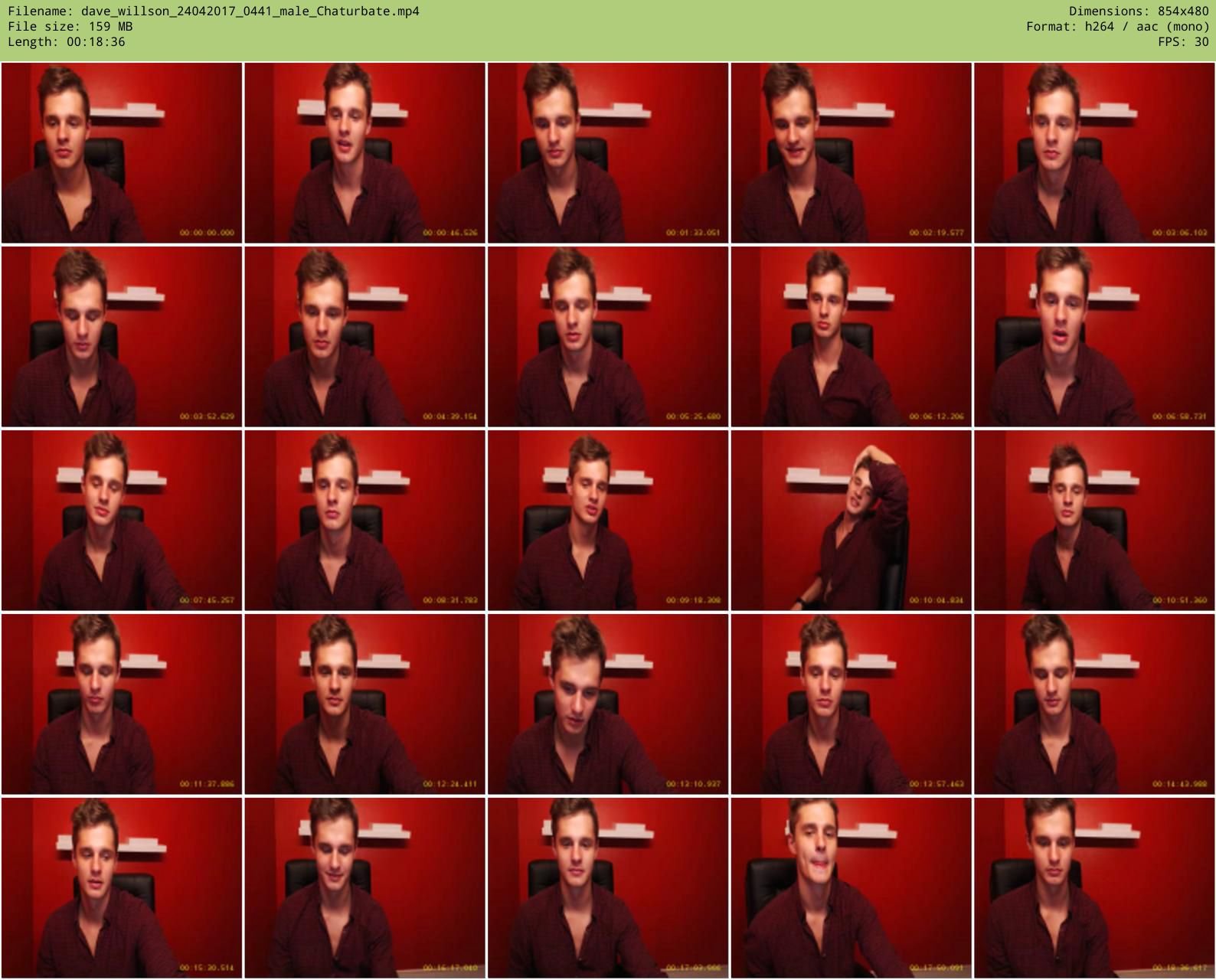
Task: Click the Filename text in the header
Action: (x=214, y=11)
